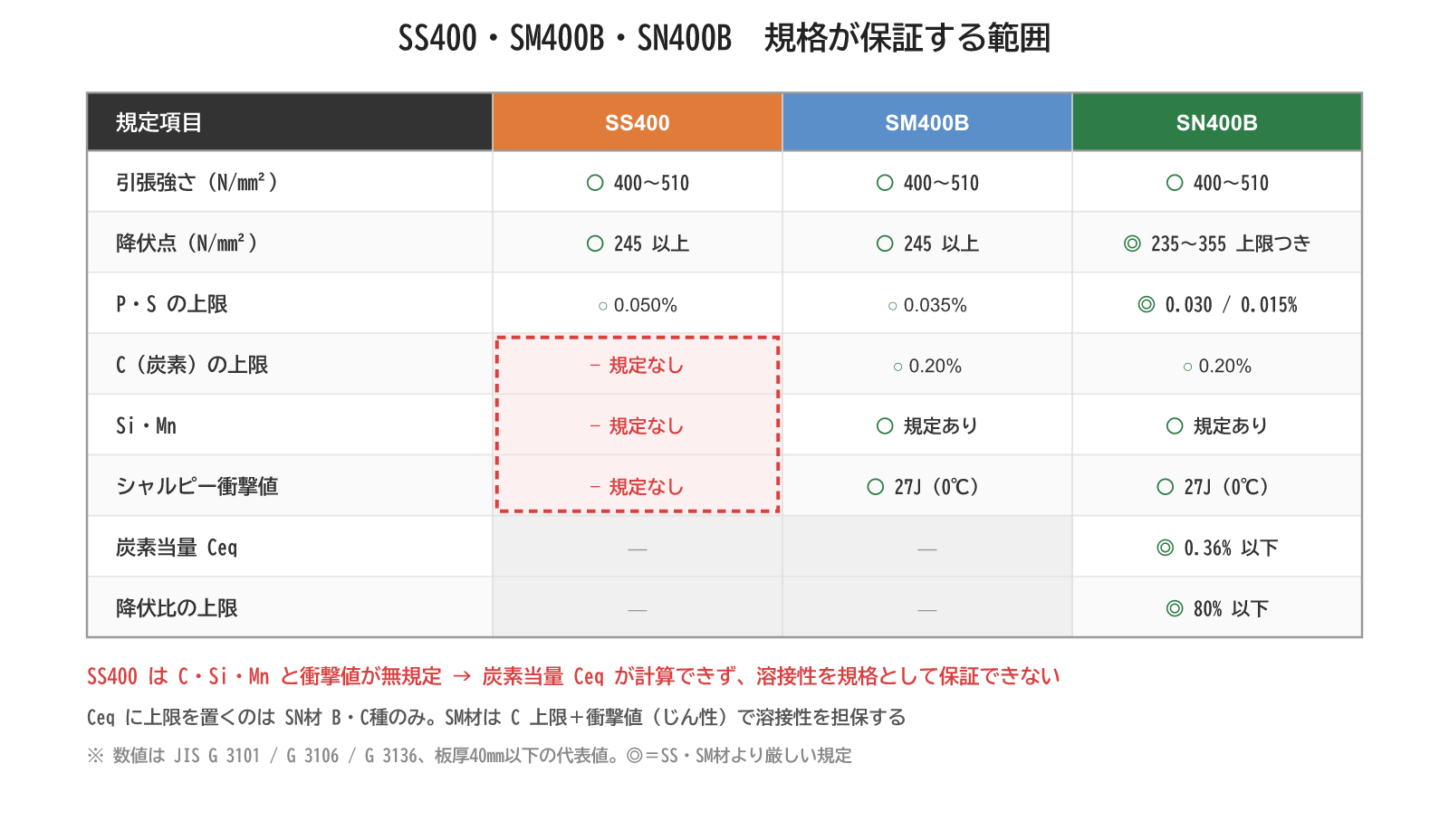The width and height of the screenshot is (1449, 840).
Task: Click the P・S の上限 row label
Action: pyautogui.click(x=172, y=304)
